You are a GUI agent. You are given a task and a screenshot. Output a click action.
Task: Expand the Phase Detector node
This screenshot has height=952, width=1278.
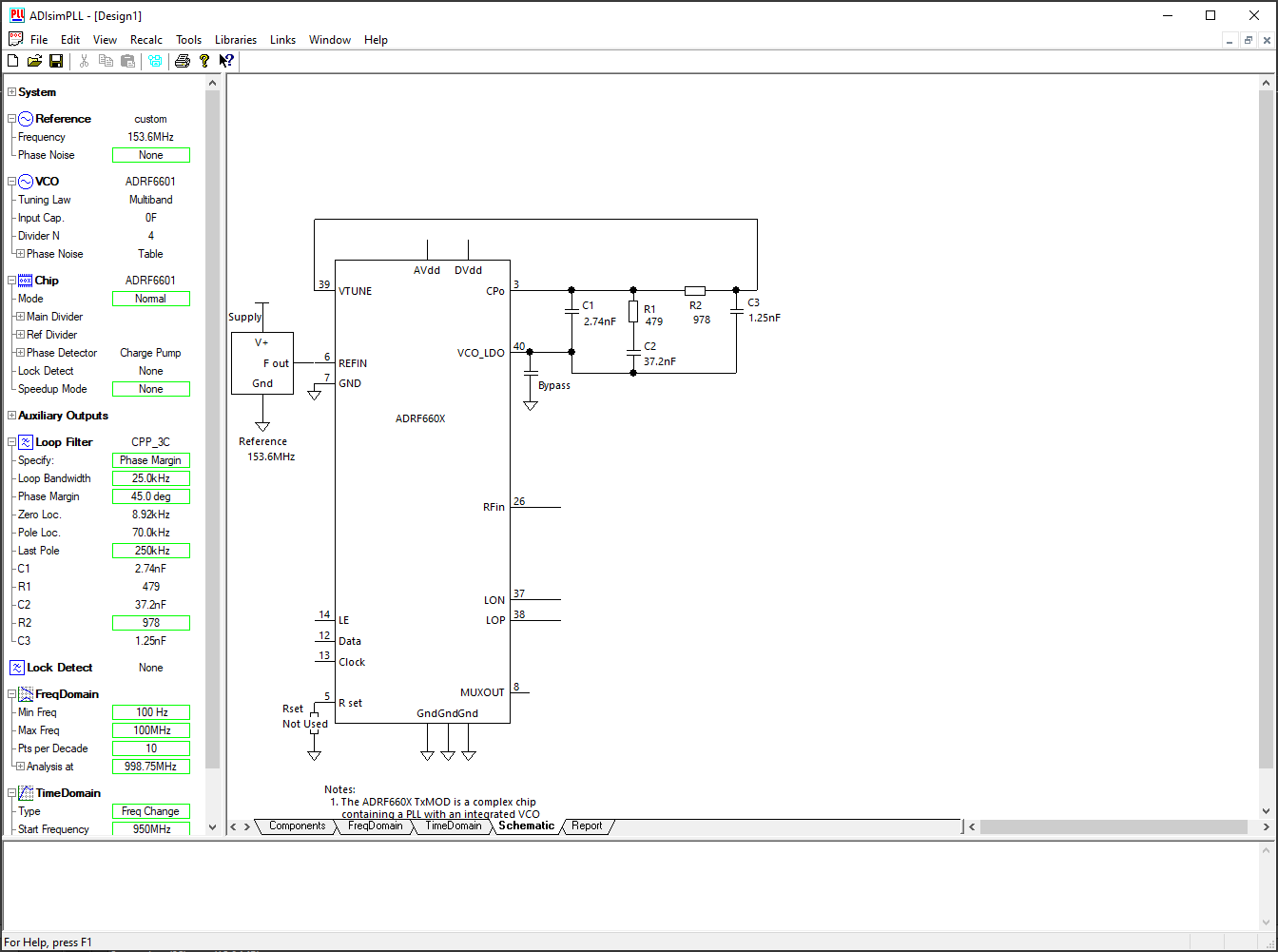coord(20,353)
